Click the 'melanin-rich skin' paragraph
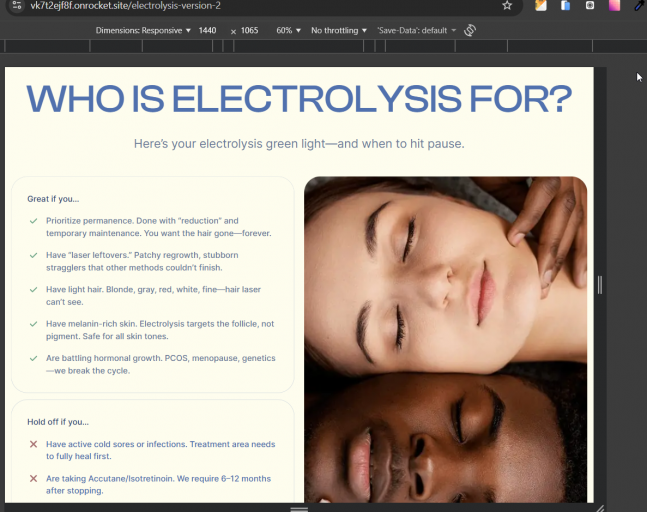The height and width of the screenshot is (512, 647). 160,330
